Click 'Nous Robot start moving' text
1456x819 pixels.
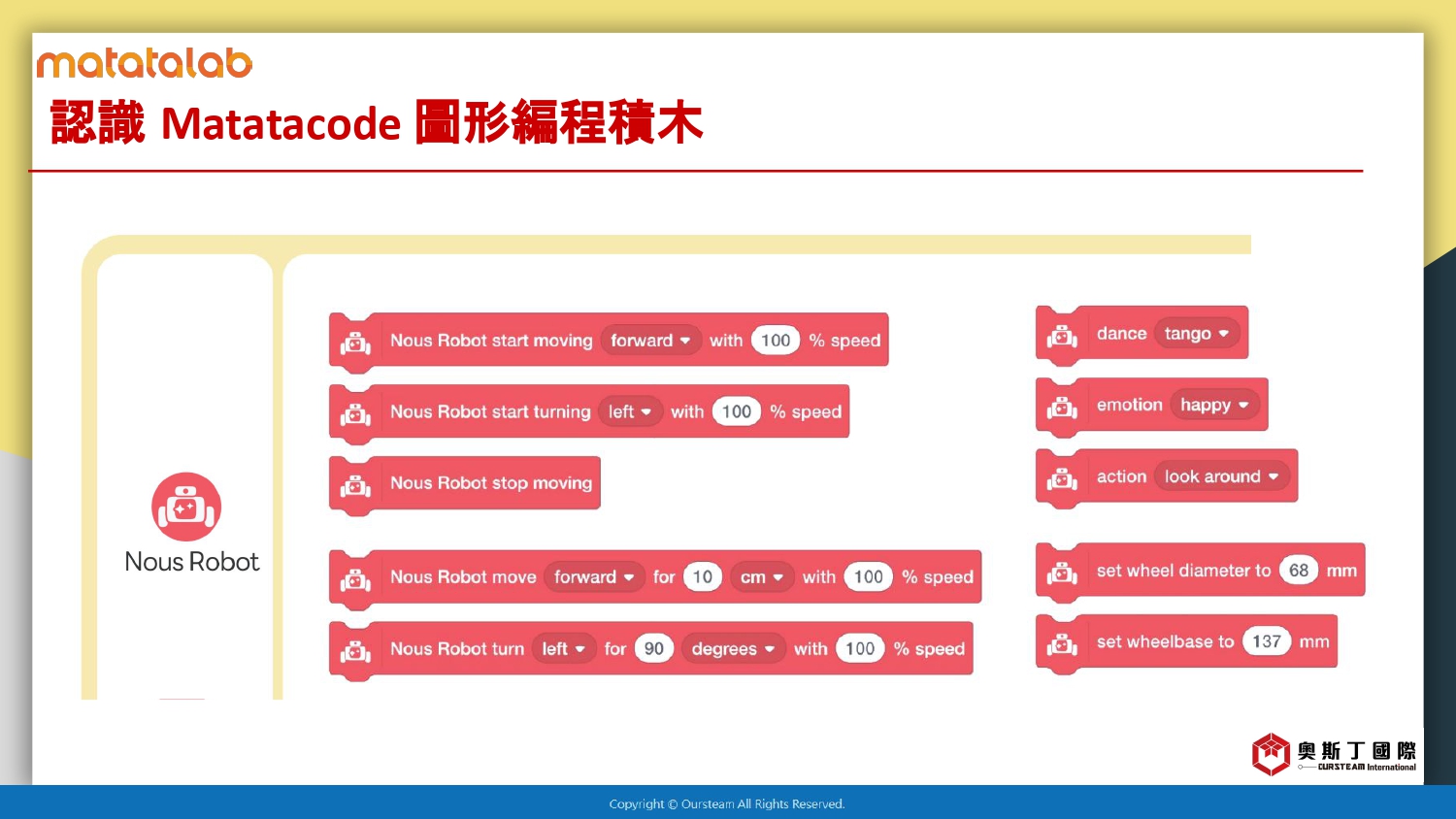(x=491, y=341)
